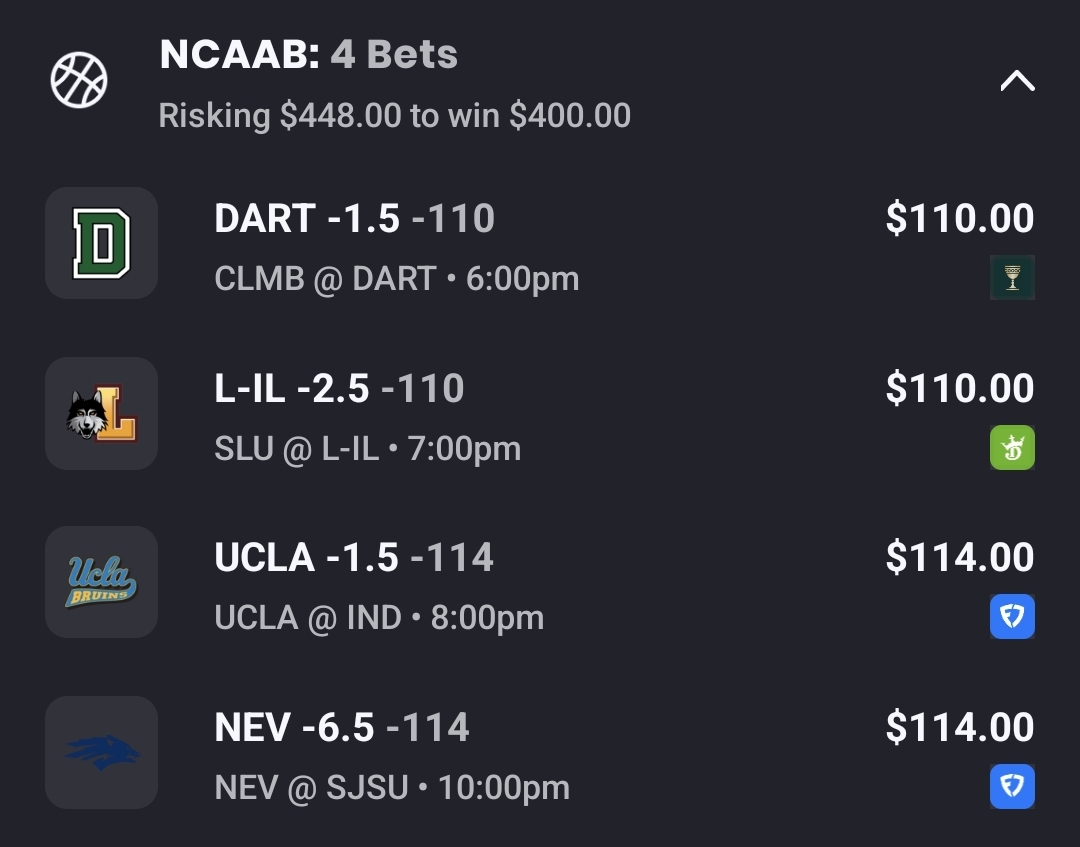The image size is (1080, 847).
Task: Open the L-IL -2.5 bet
Action: [339, 389]
